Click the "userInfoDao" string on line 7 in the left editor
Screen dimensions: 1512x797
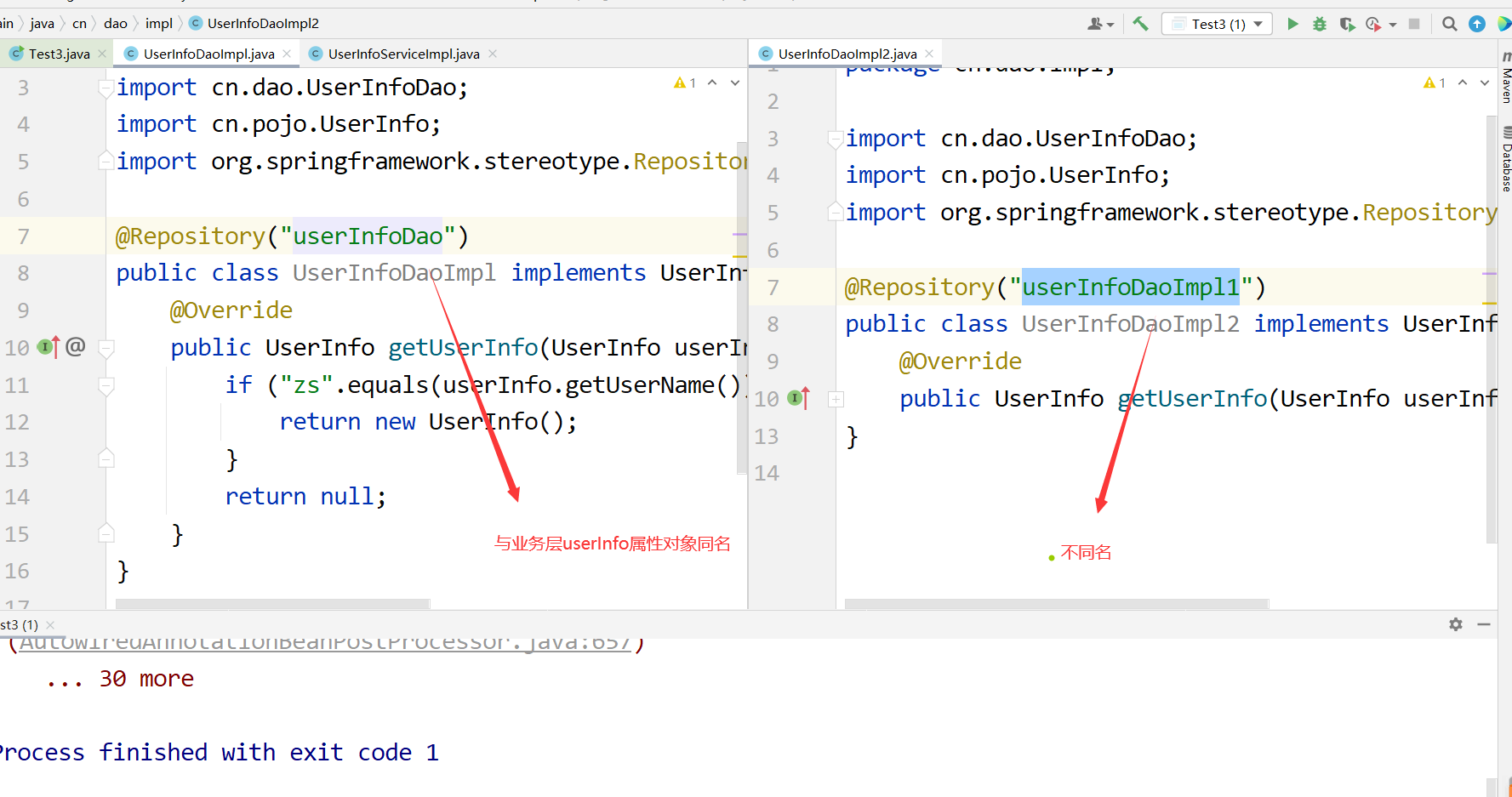pos(368,236)
